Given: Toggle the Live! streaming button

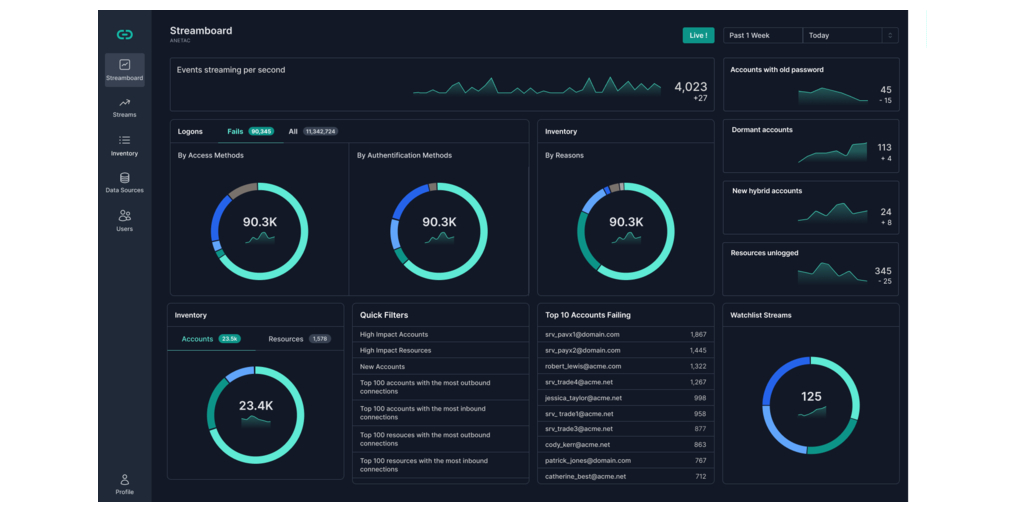Looking at the screenshot, I should [x=698, y=35].
